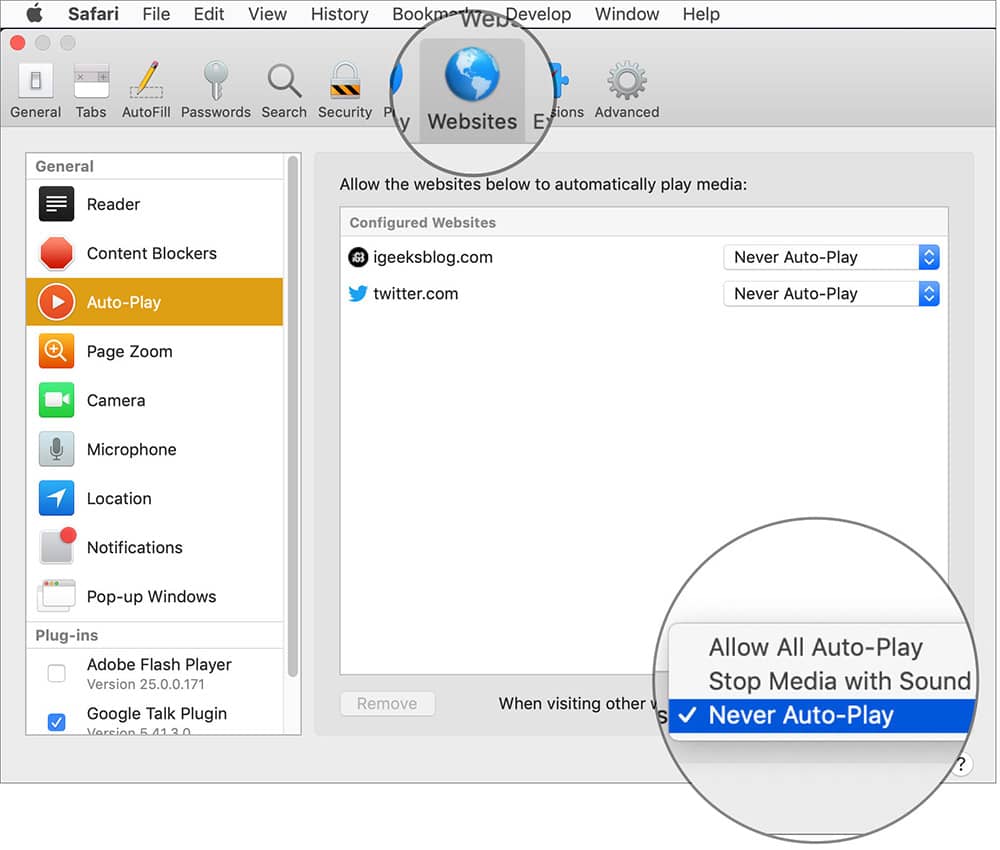Image resolution: width=1000 pixels, height=850 pixels.
Task: Open the Auto-Play dropdown for igeeksblog.com
Action: [x=830, y=257]
